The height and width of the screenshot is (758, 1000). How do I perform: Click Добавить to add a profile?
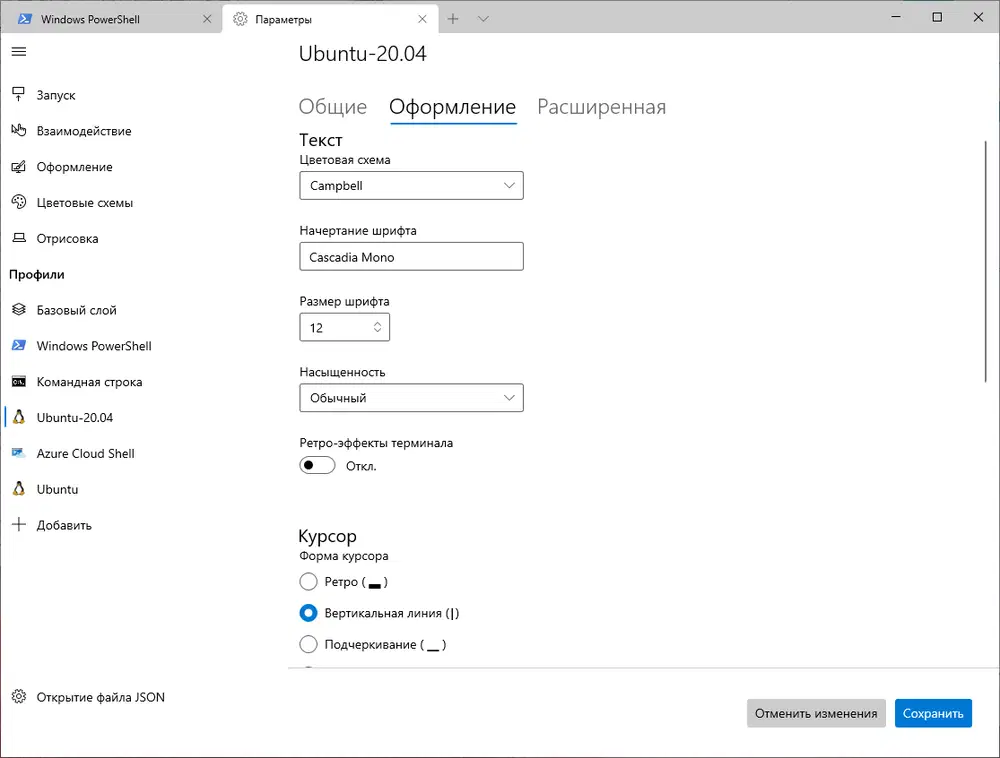click(64, 525)
